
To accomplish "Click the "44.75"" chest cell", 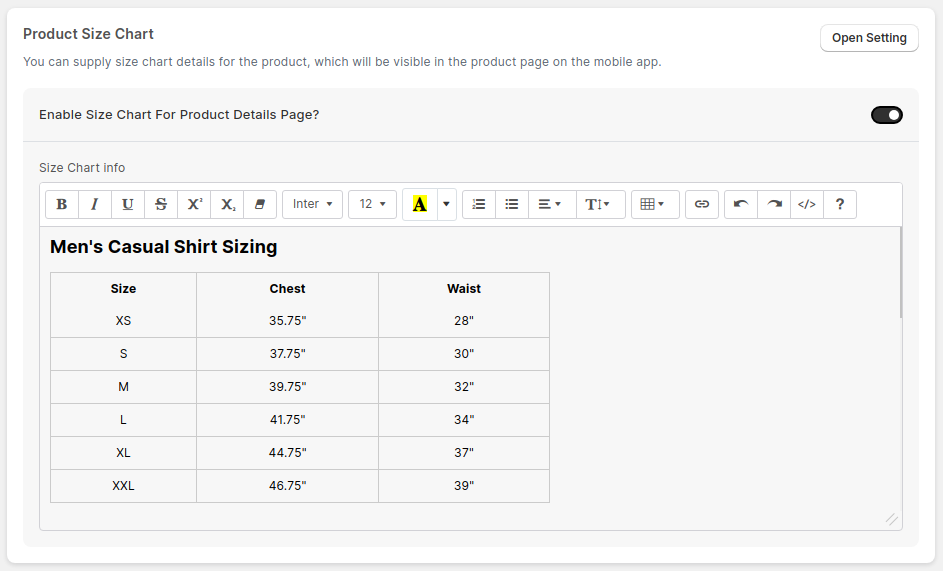I will pyautogui.click(x=287, y=453).
